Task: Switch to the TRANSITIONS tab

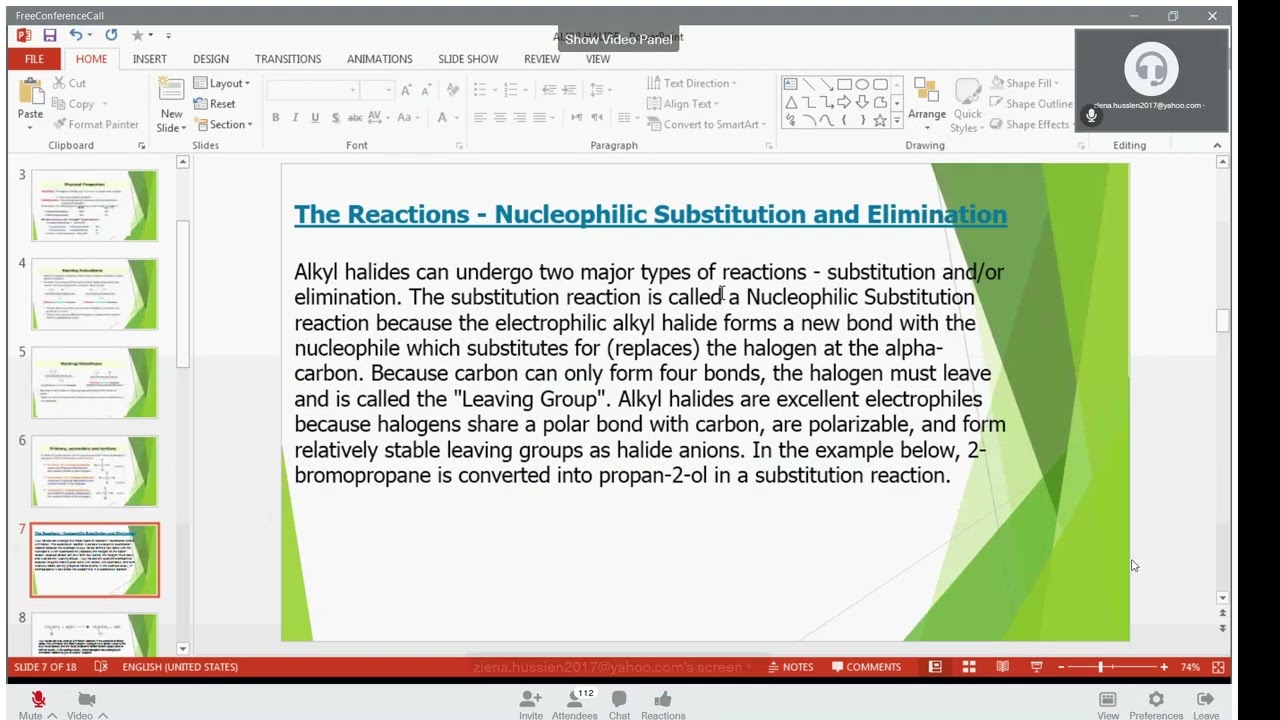Action: click(288, 59)
